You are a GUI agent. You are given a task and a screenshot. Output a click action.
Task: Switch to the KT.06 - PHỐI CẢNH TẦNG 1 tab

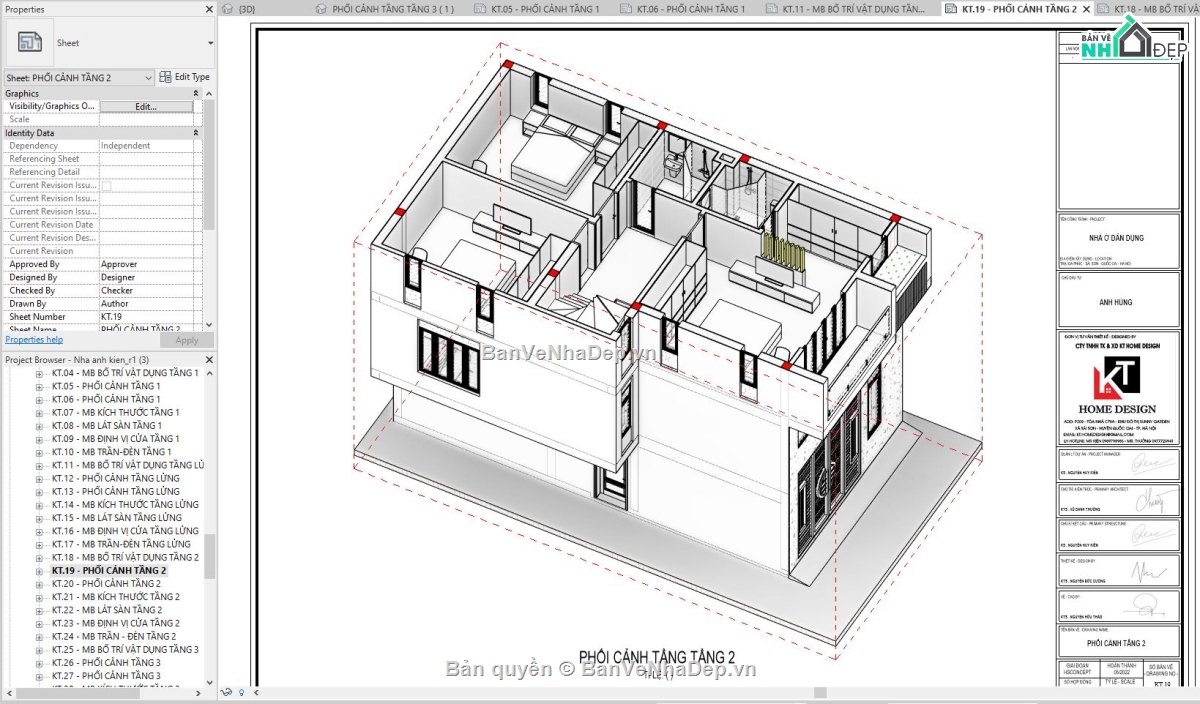pos(690,9)
